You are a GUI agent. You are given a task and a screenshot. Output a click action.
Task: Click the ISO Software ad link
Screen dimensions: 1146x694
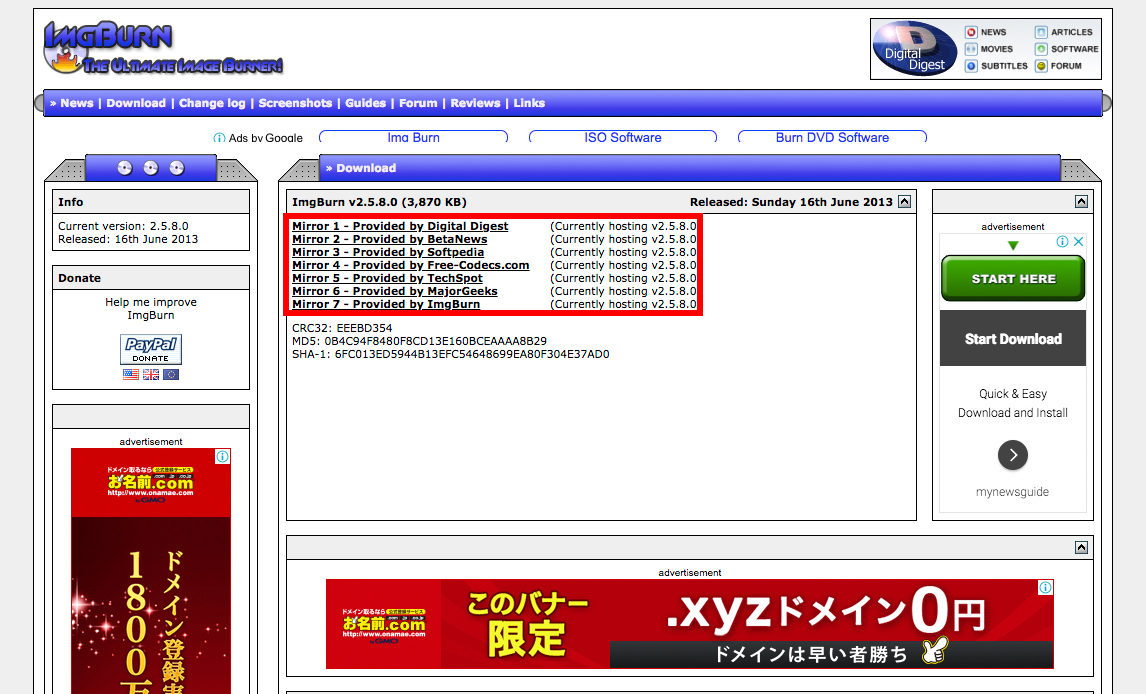pos(623,137)
